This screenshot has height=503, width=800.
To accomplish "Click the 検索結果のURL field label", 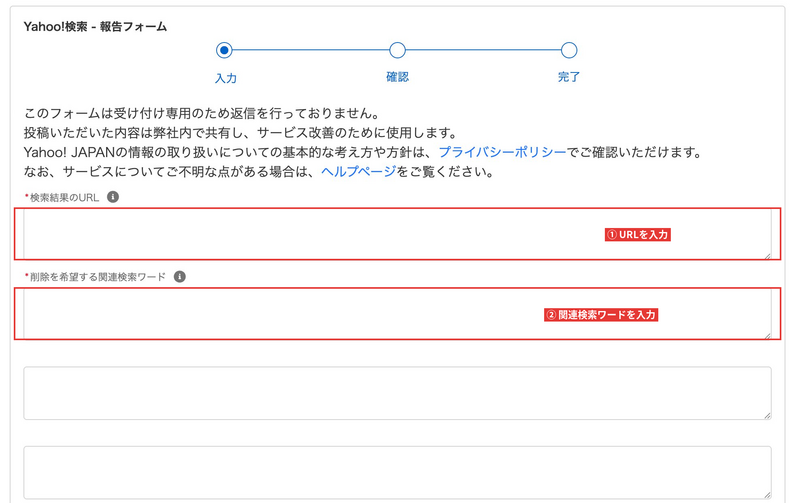I will pyautogui.click(x=62, y=197).
